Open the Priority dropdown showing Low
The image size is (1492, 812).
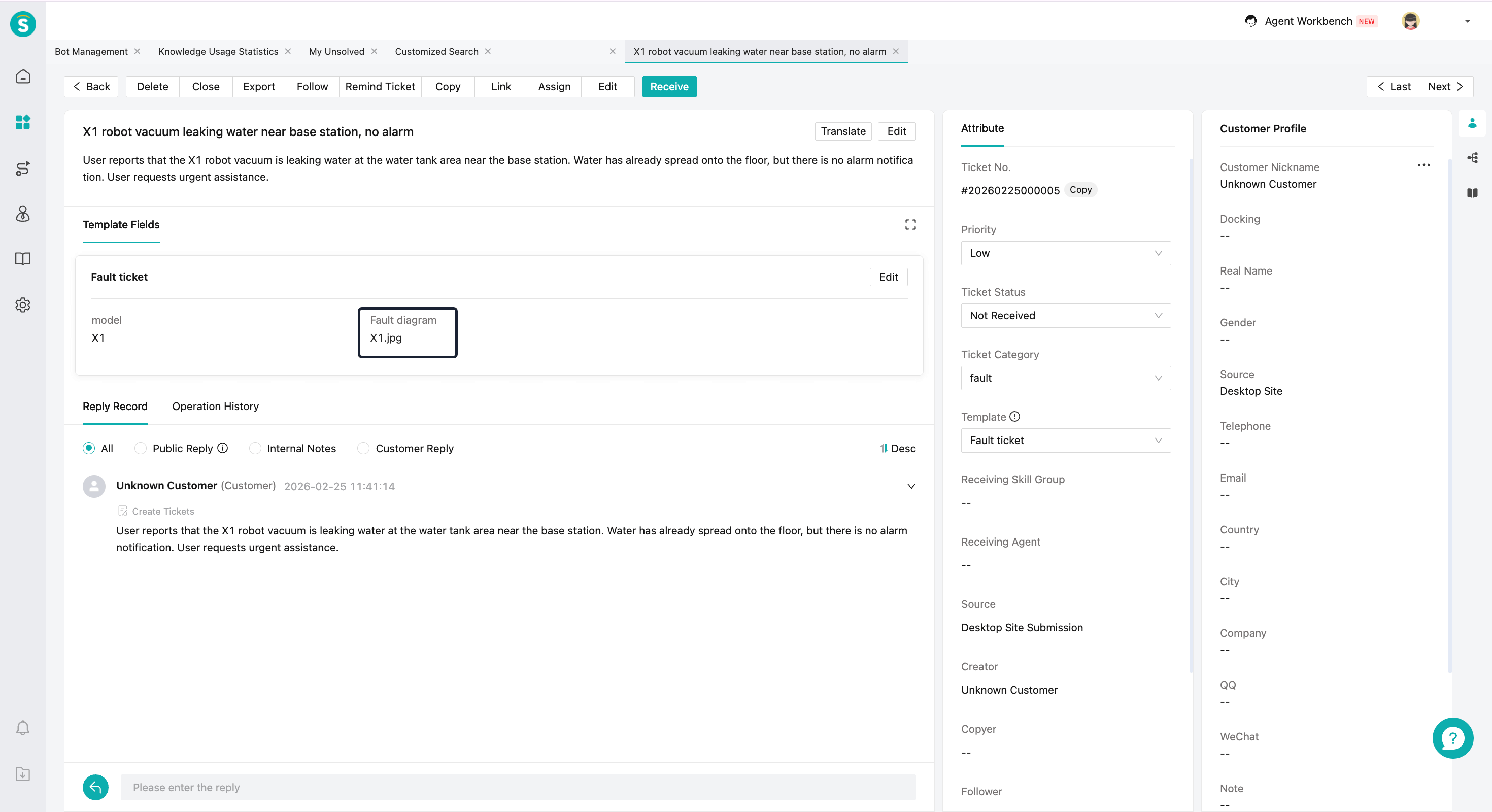[x=1065, y=253]
